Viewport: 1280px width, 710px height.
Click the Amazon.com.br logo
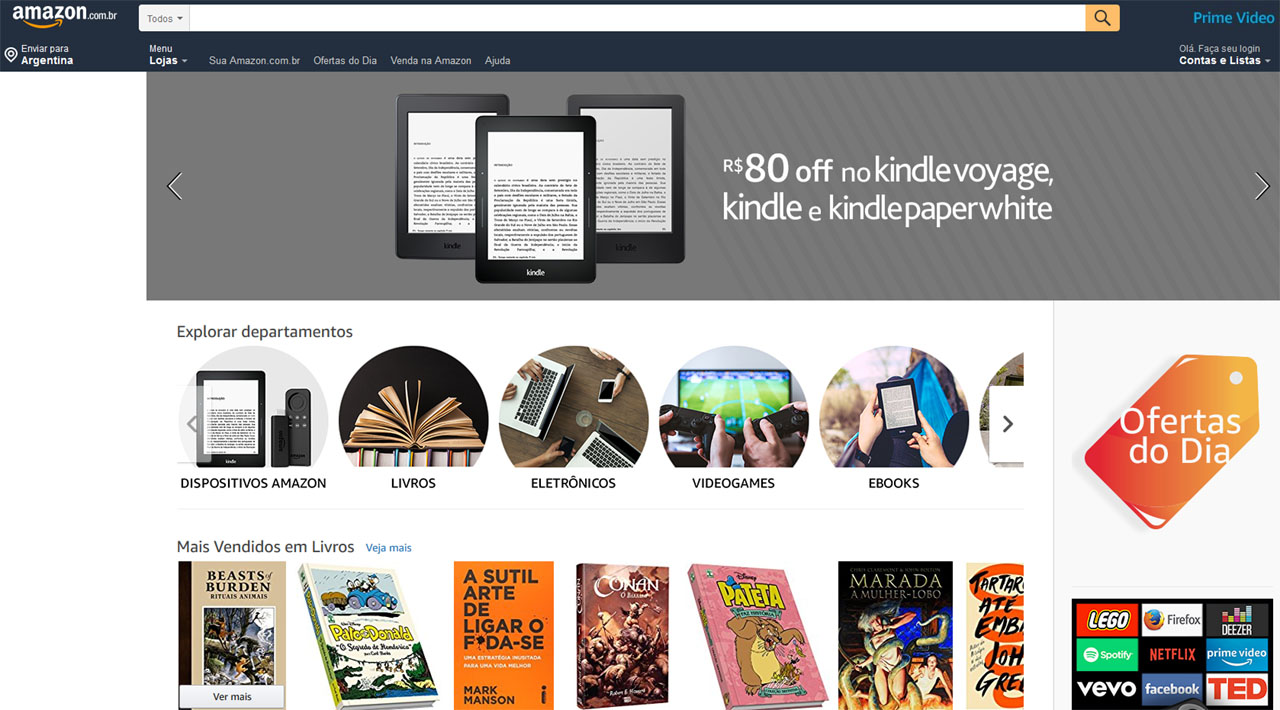click(65, 17)
